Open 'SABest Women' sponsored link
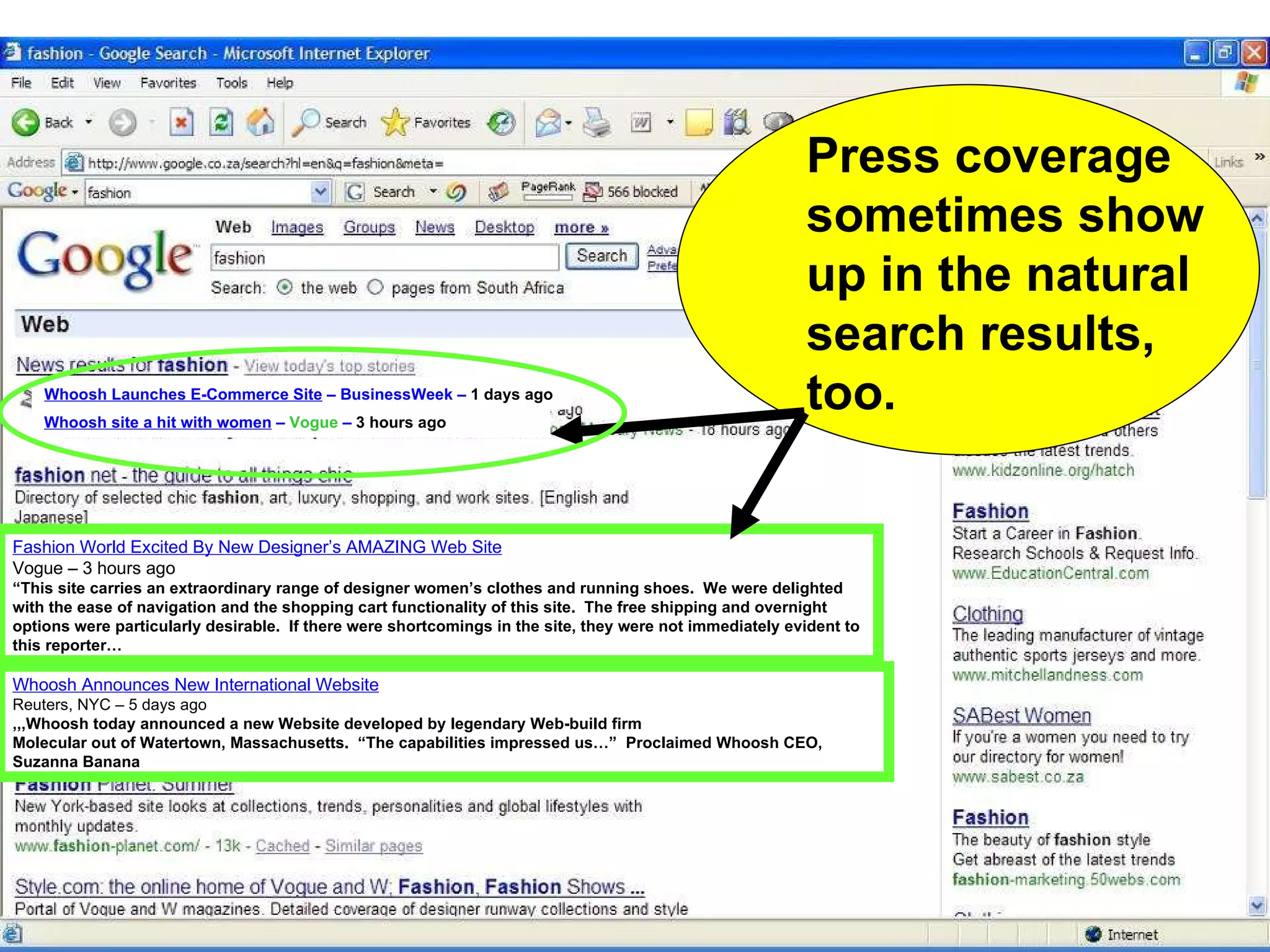The width and height of the screenshot is (1270, 952). [x=1022, y=716]
